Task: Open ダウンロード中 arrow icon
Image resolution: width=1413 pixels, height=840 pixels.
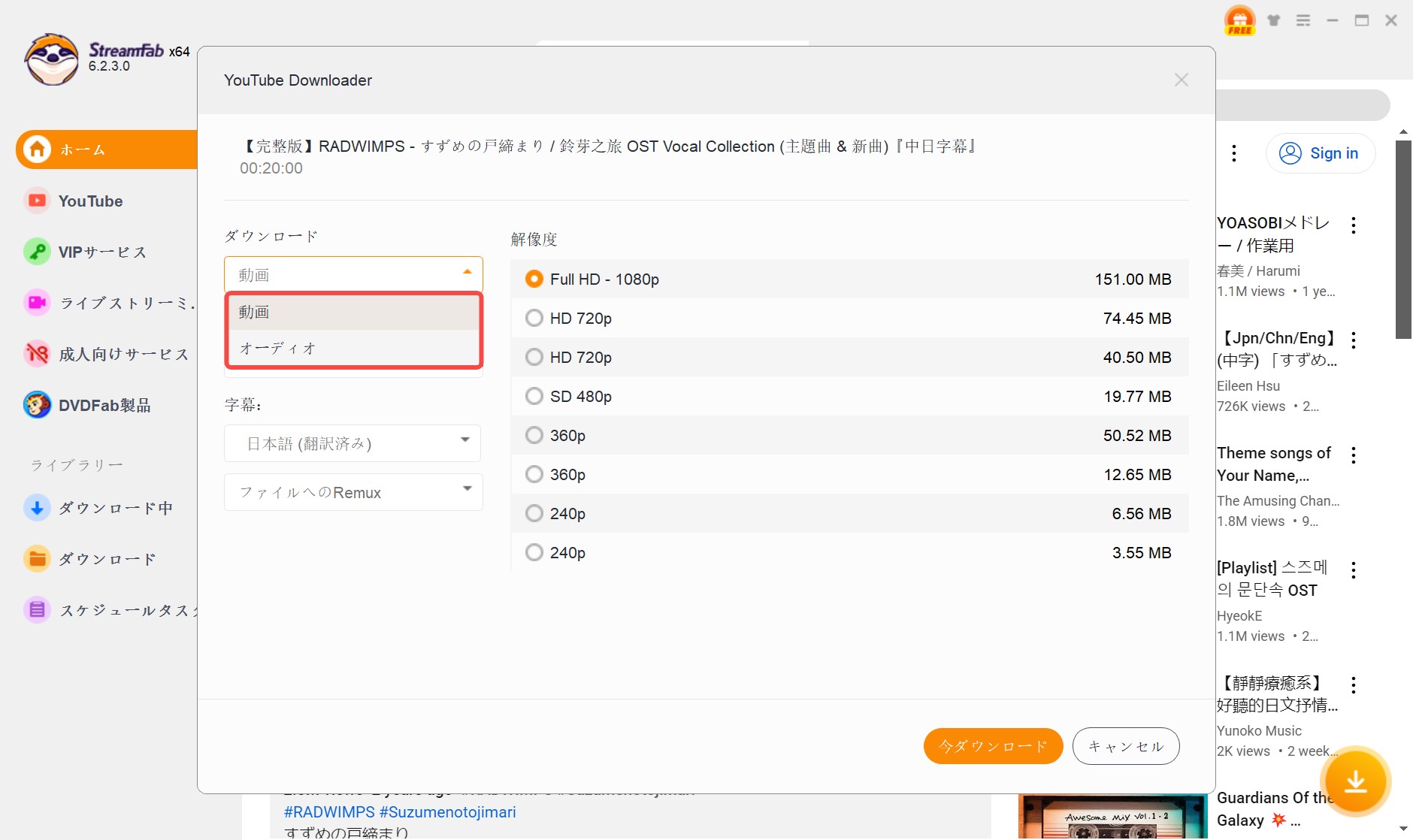Action: coord(37,507)
